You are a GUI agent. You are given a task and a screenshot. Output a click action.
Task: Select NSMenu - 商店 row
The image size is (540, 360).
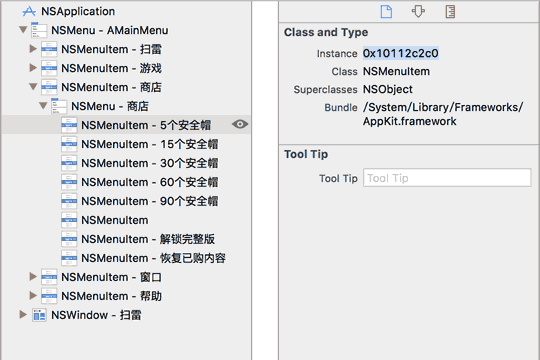pyautogui.click(x=125, y=106)
